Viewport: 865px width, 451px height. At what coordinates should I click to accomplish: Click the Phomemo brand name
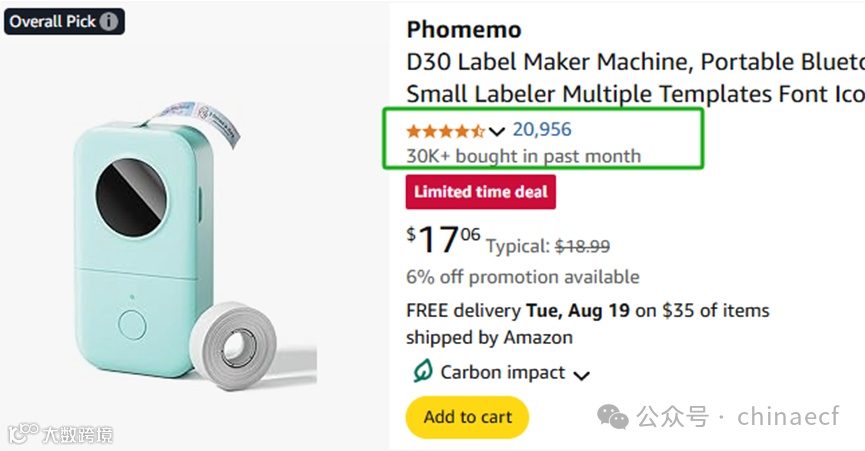464,29
